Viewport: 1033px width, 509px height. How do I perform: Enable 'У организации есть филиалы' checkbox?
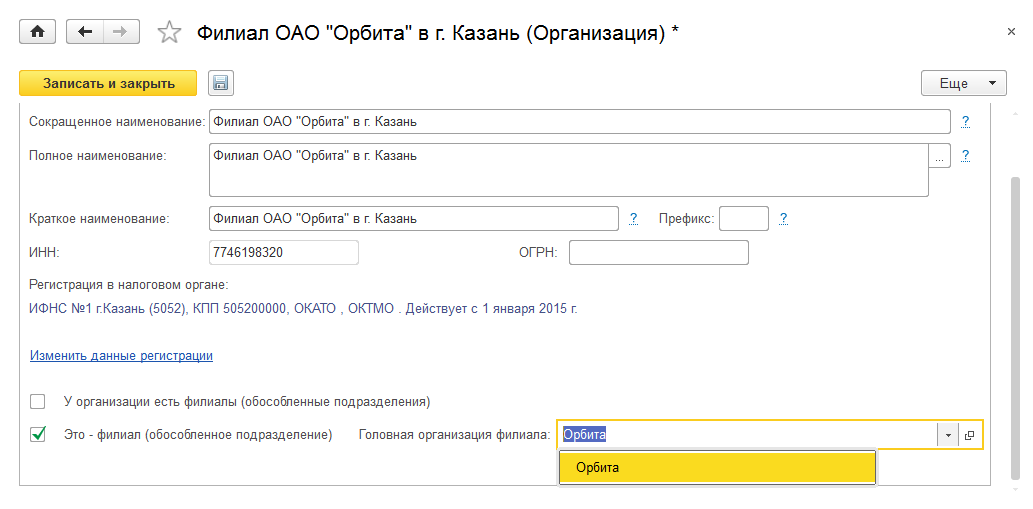[x=38, y=402]
